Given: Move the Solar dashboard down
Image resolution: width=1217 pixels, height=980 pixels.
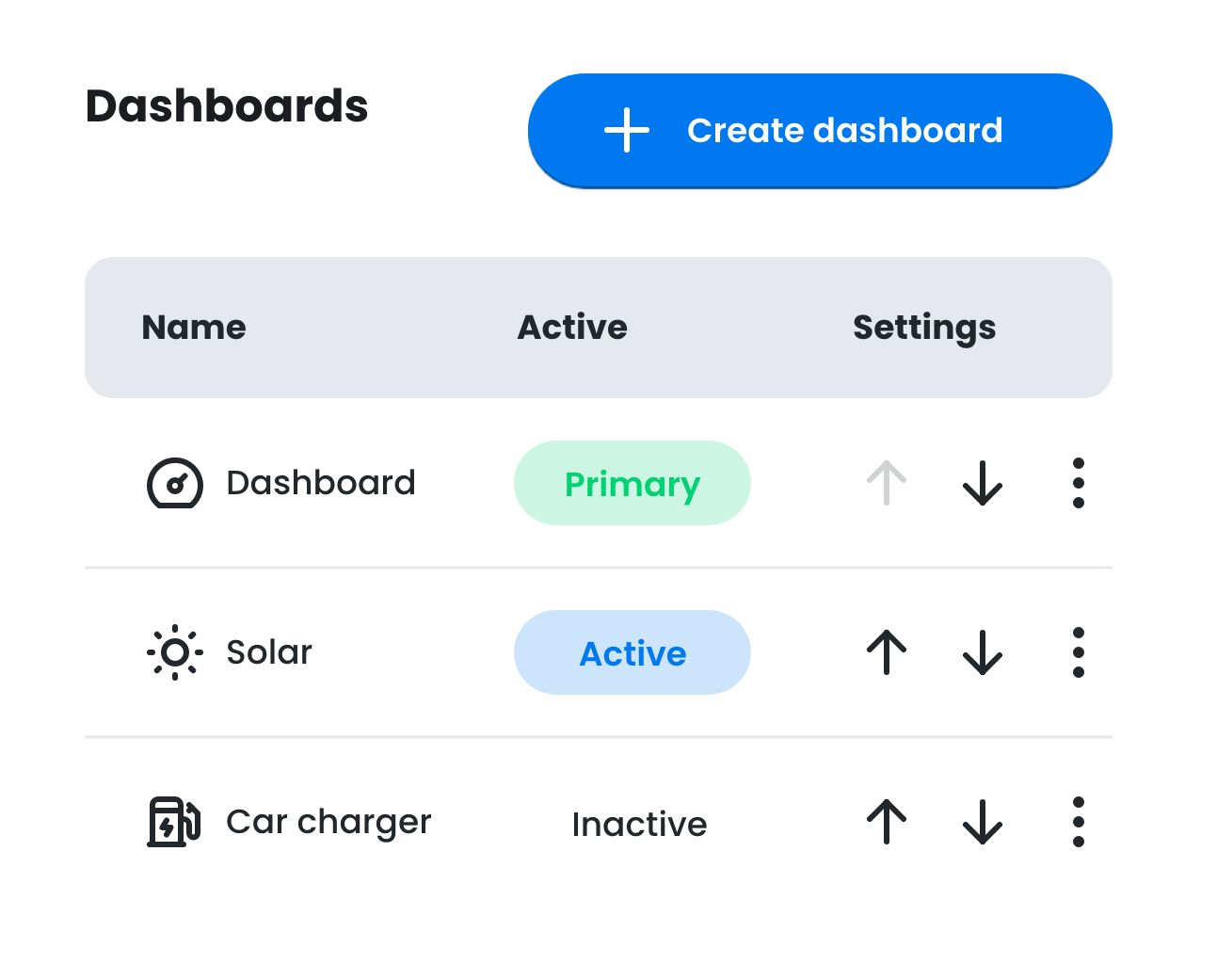Looking at the screenshot, I should pyautogui.click(x=982, y=651).
